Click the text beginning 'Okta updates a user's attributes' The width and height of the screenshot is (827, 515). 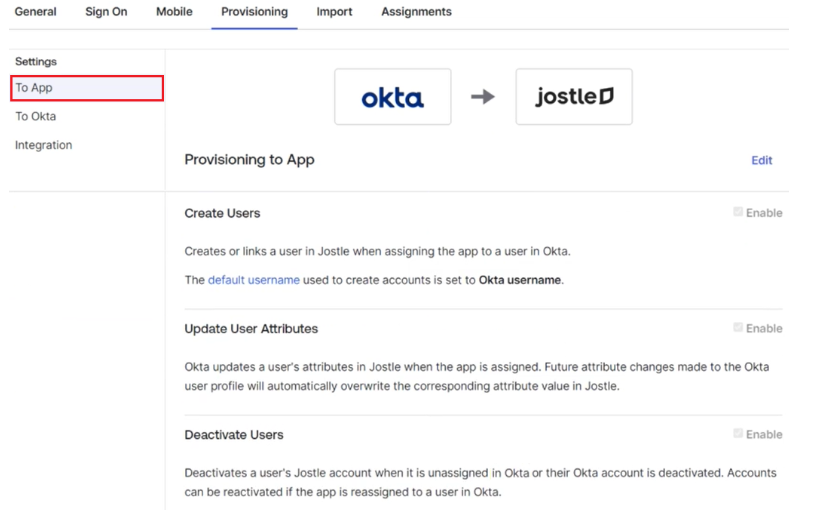click(x=477, y=376)
